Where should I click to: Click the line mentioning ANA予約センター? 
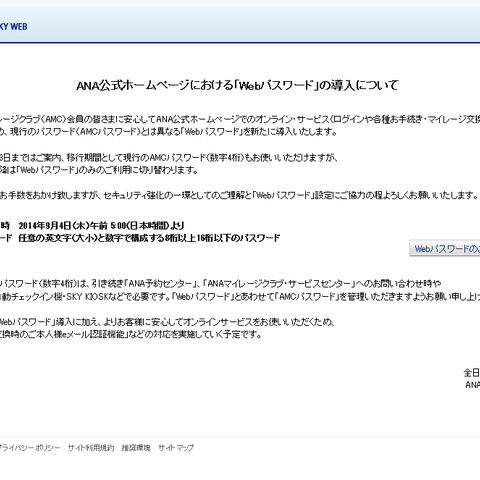click(221, 284)
